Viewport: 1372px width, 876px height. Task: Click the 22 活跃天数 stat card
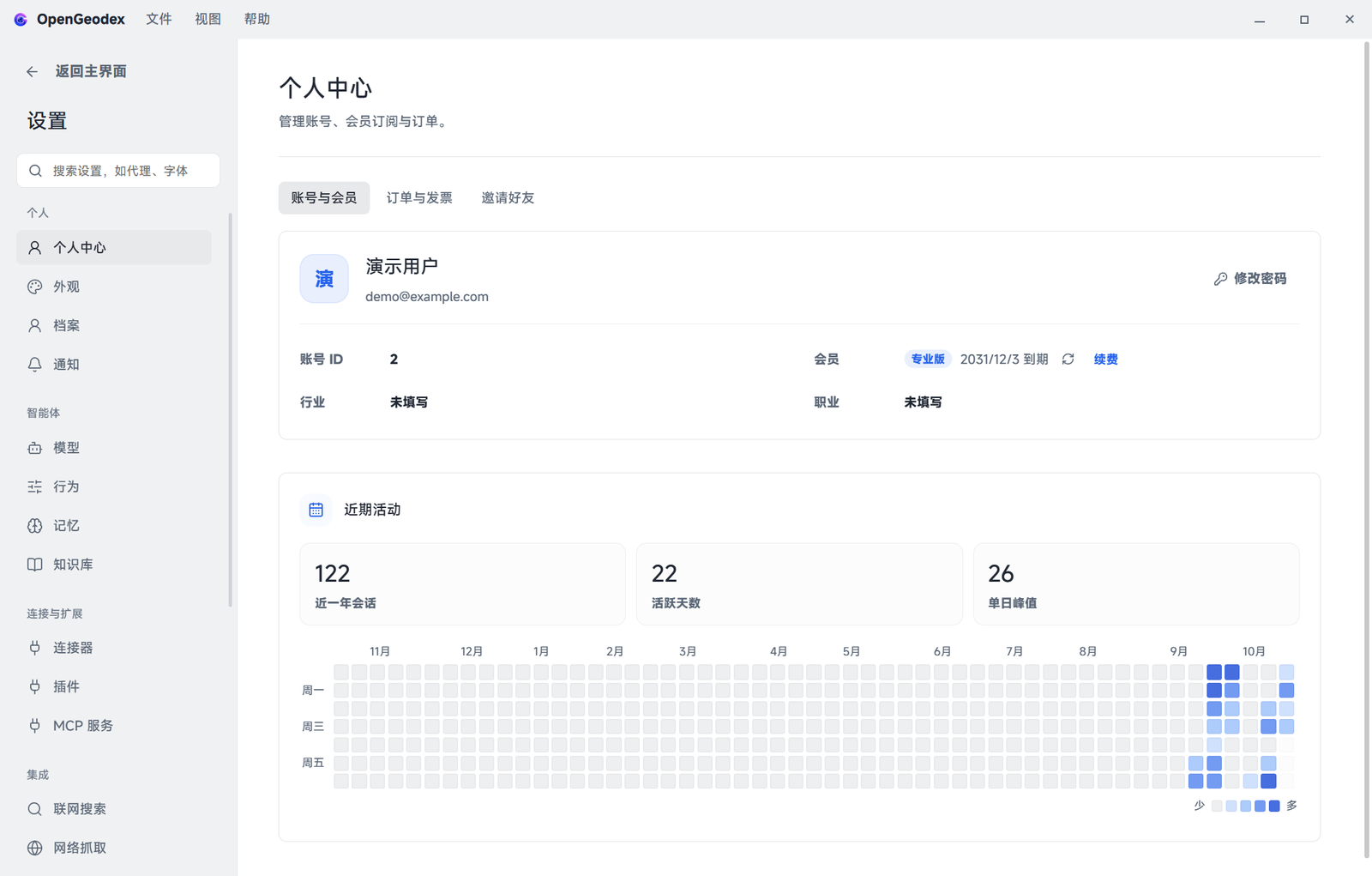click(x=799, y=584)
